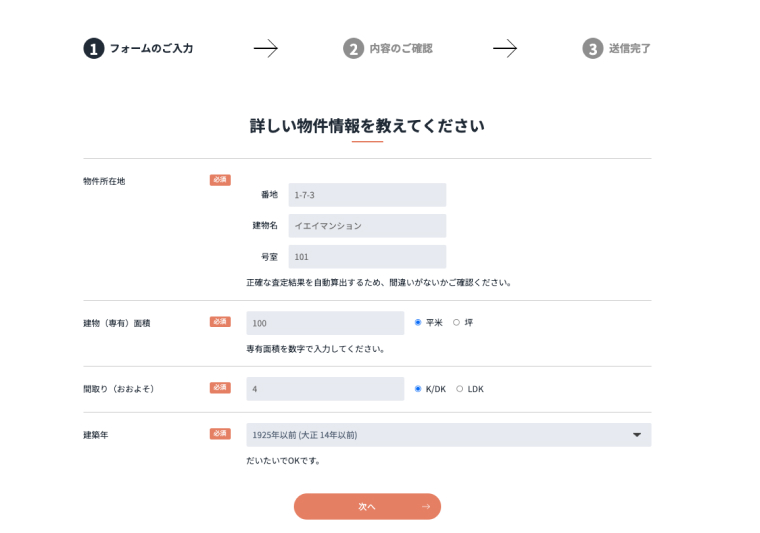Image resolution: width=760 pixels, height=533 pixels.
Task: Select the 平米 radio button
Action: [418, 322]
